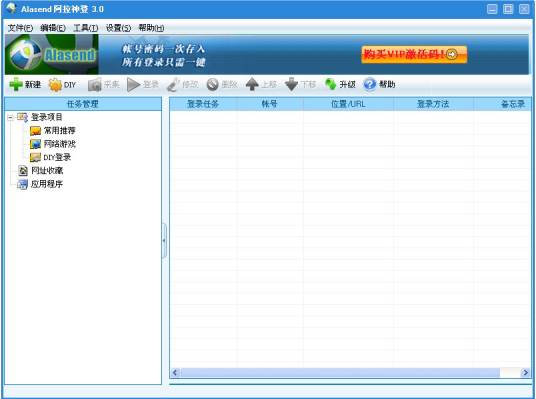Click the horizontal scrollbar right arrow
Screen dimensions: 536x399
tap(525, 372)
